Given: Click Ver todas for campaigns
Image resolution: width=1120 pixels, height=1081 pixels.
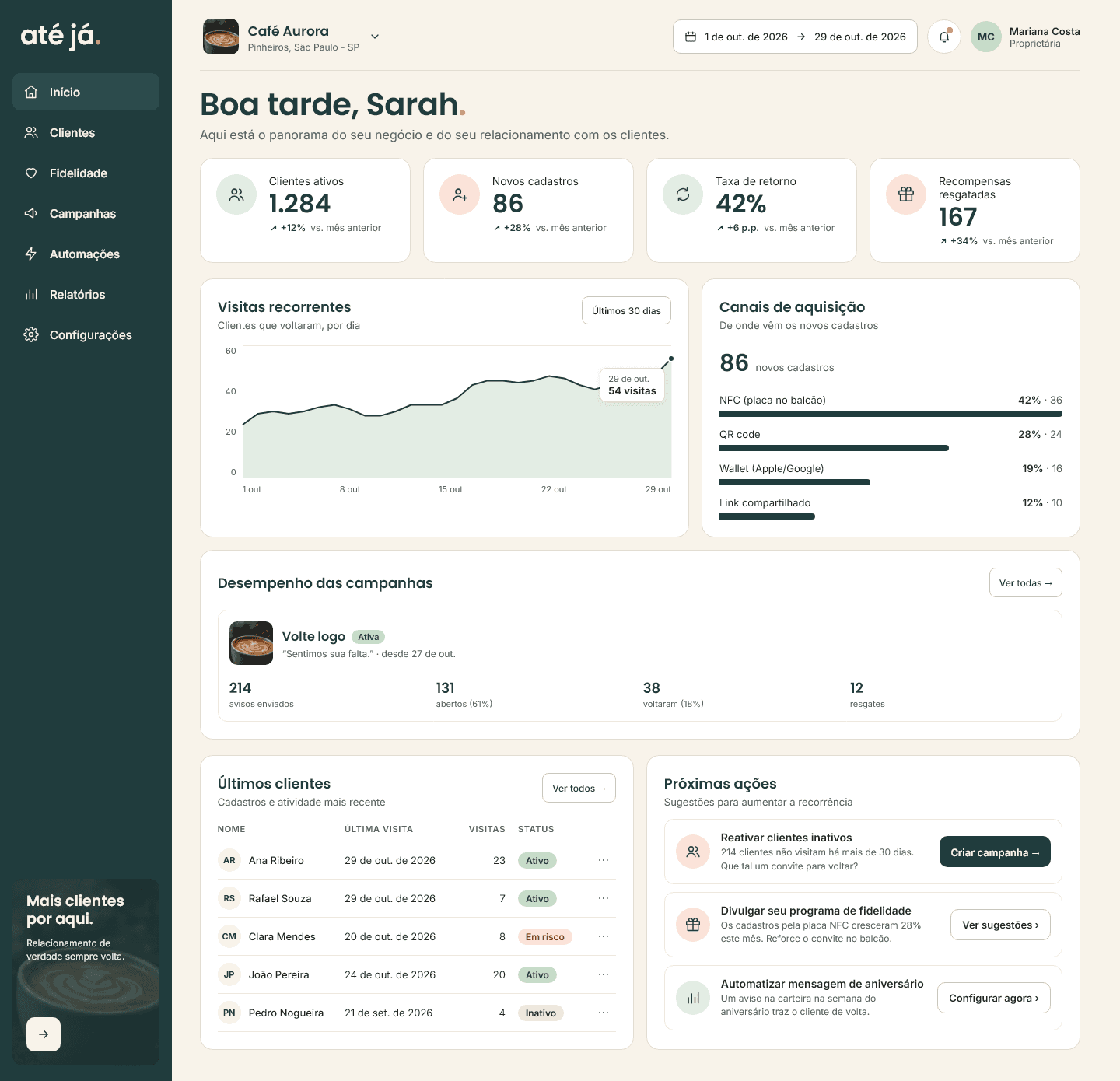Looking at the screenshot, I should [1025, 582].
